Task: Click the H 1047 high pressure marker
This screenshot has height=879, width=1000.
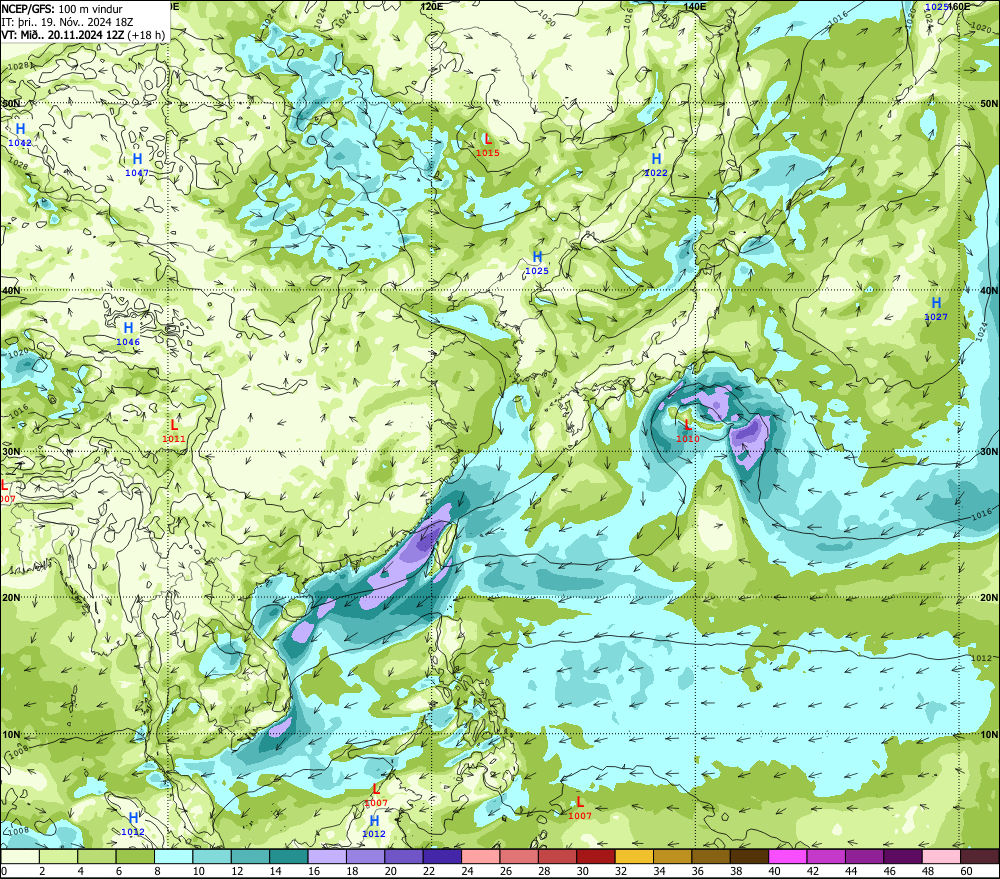Action: click(136, 165)
